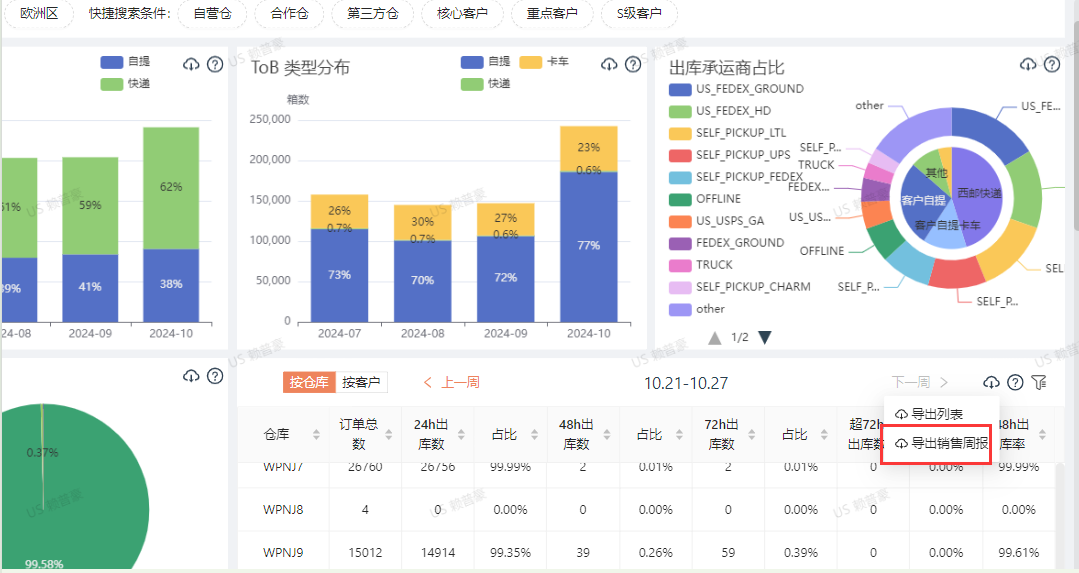The height and width of the screenshot is (573, 1079).
Task: Click the 77% segment of 2024-10 bar
Action: [x=588, y=246]
